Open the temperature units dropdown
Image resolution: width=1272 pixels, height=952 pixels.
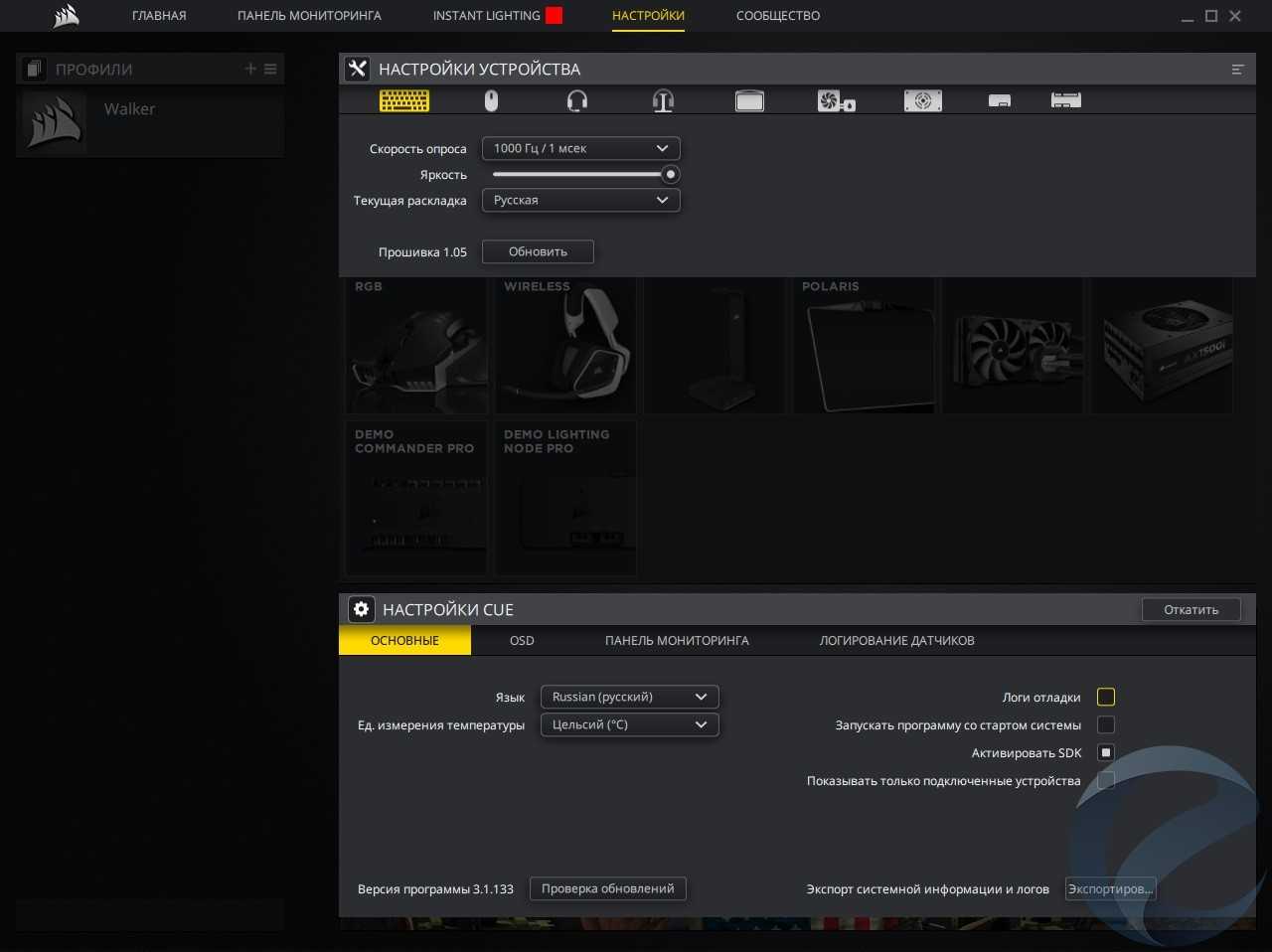[x=629, y=724]
